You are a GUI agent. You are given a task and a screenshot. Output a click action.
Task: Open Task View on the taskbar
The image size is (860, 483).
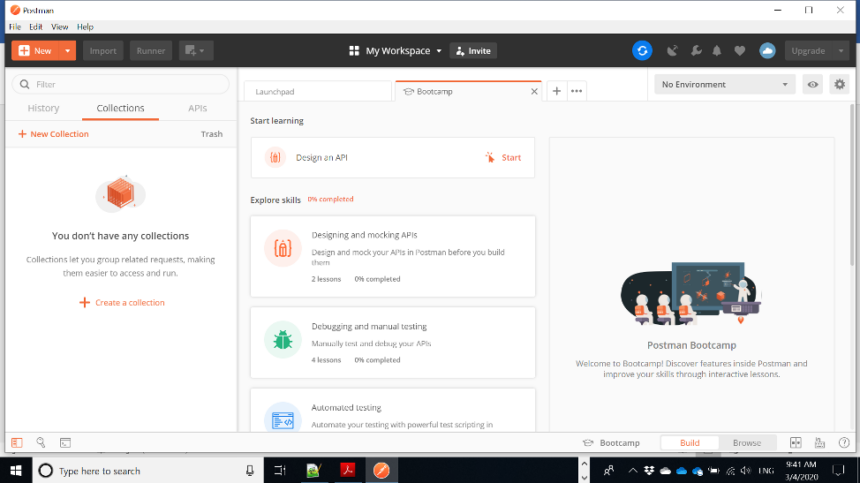pos(280,470)
